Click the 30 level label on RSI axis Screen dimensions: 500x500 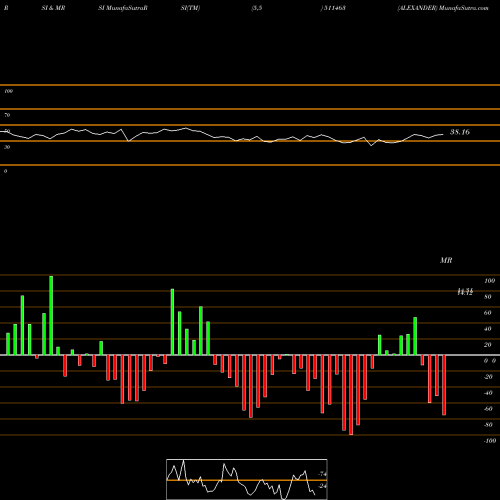click(x=7, y=147)
